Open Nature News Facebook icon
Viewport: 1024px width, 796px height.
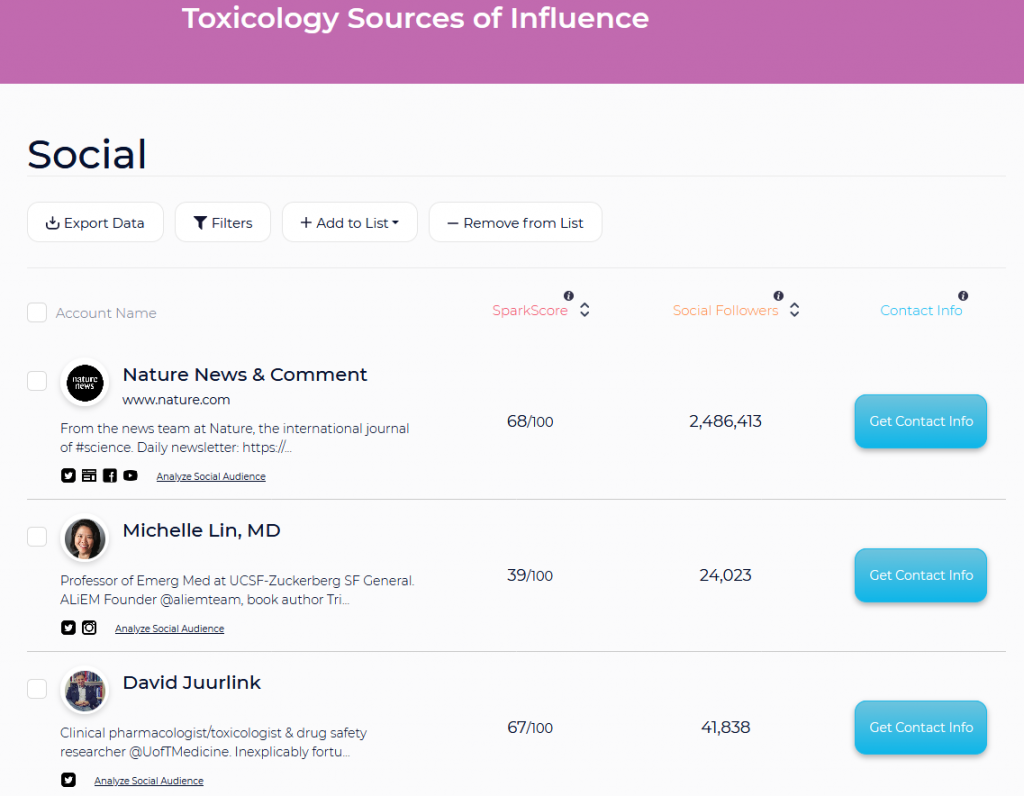tap(110, 475)
